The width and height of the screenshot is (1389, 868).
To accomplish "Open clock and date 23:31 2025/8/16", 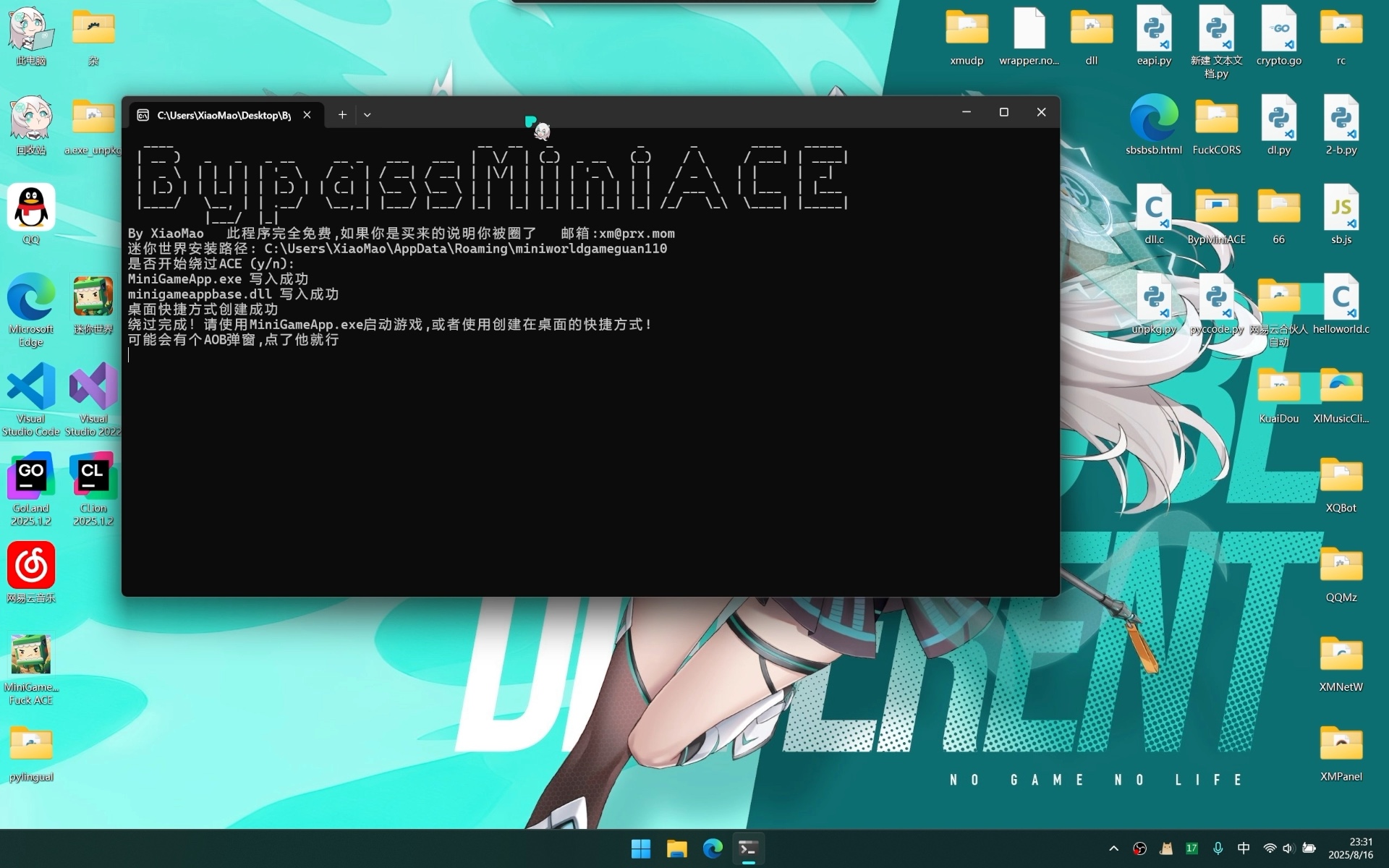I will 1350,848.
